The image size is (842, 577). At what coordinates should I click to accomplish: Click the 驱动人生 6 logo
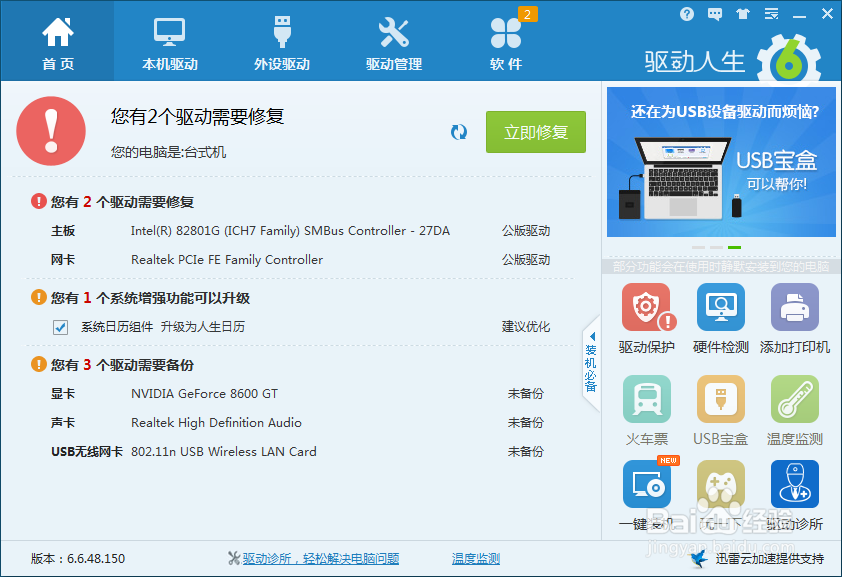(732, 60)
